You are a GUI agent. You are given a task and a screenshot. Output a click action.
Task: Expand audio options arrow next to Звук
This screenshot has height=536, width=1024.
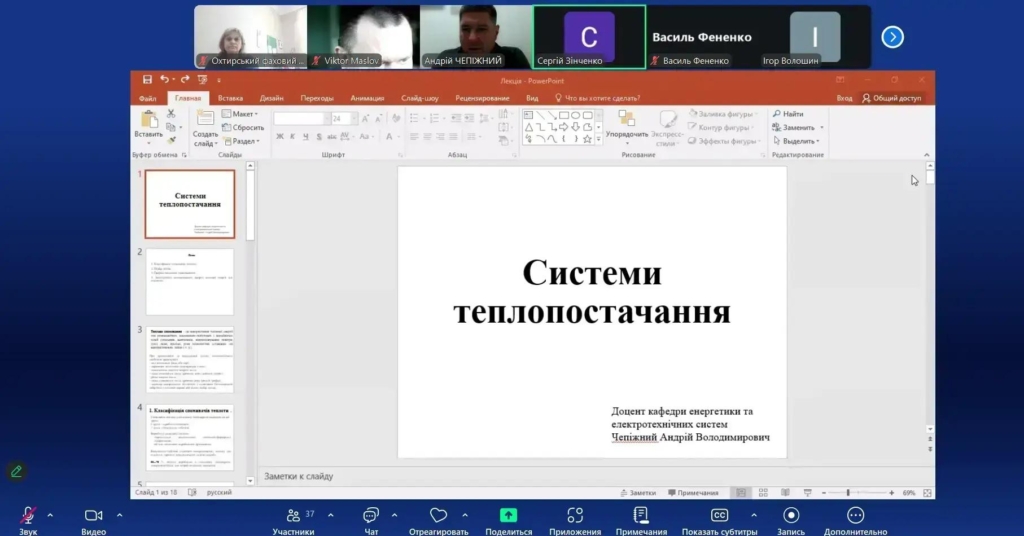coord(50,515)
